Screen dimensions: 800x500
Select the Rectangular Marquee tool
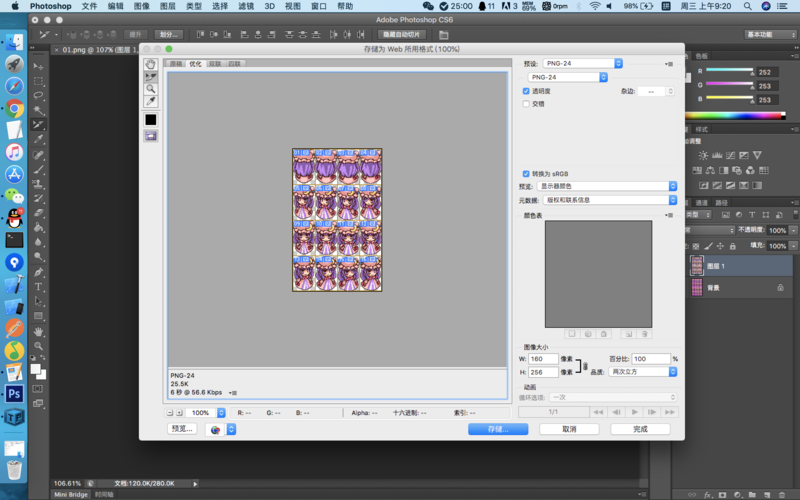[38, 81]
